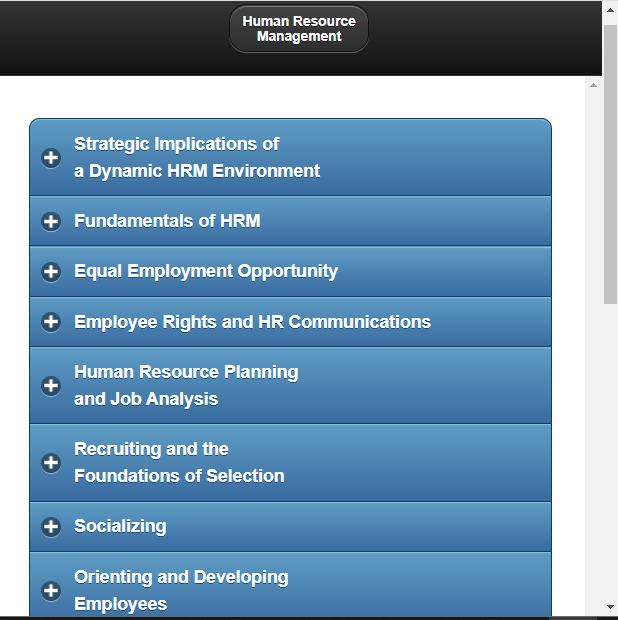Click the plus icon next to Employee Rights
This screenshot has height=620, width=618.
tap(51, 322)
